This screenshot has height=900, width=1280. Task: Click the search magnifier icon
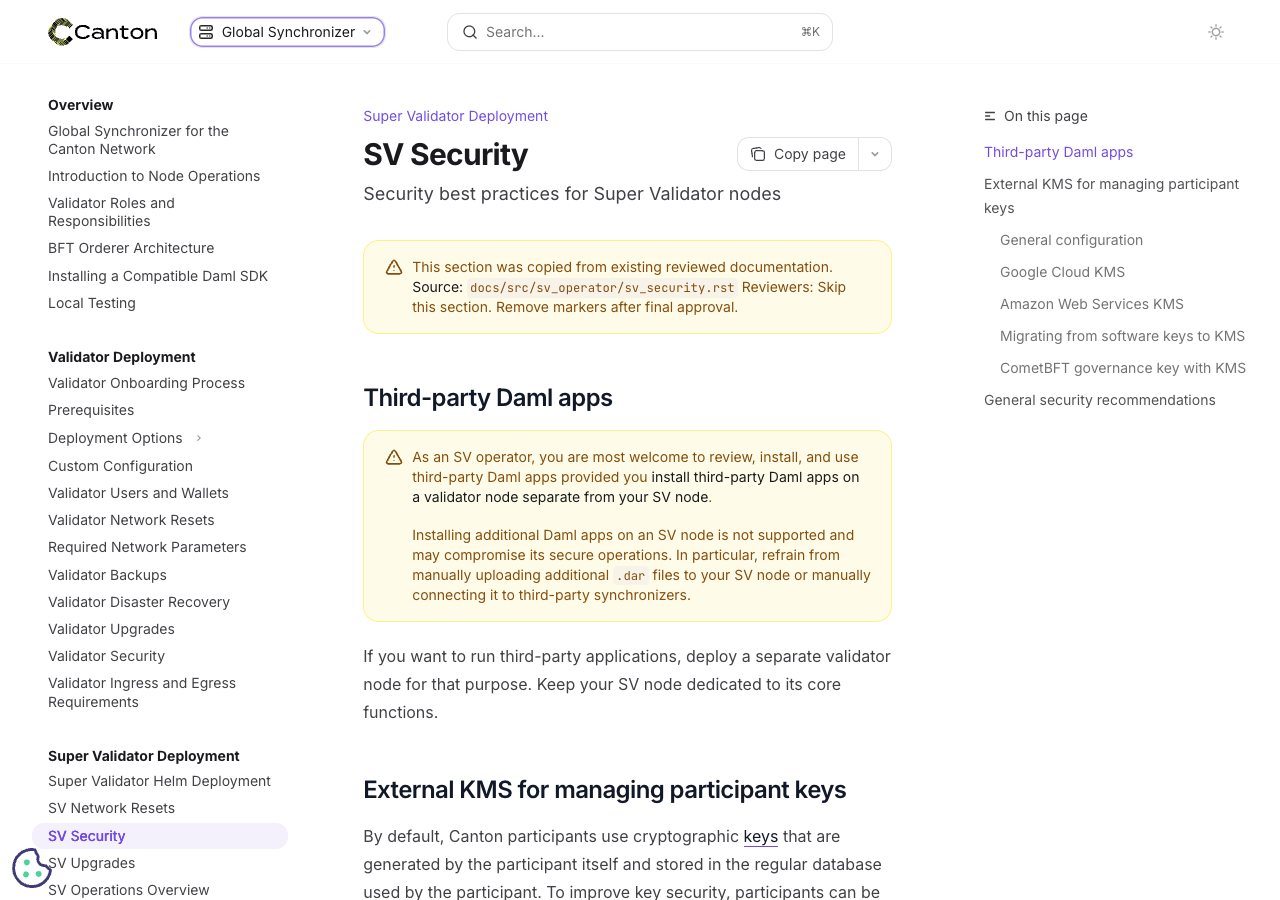point(470,32)
